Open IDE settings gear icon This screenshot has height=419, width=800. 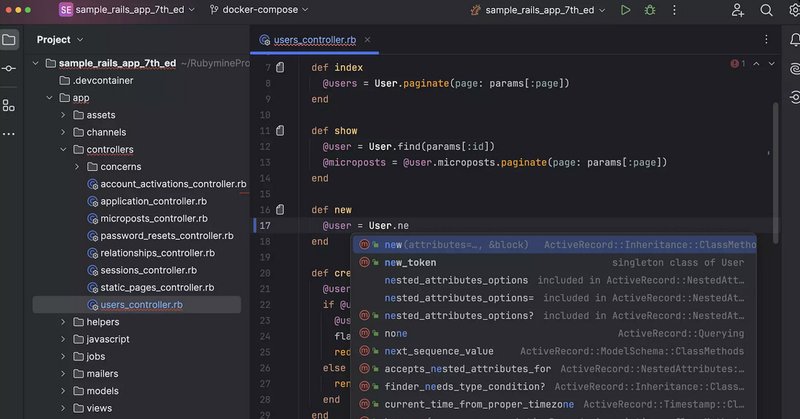click(794, 10)
